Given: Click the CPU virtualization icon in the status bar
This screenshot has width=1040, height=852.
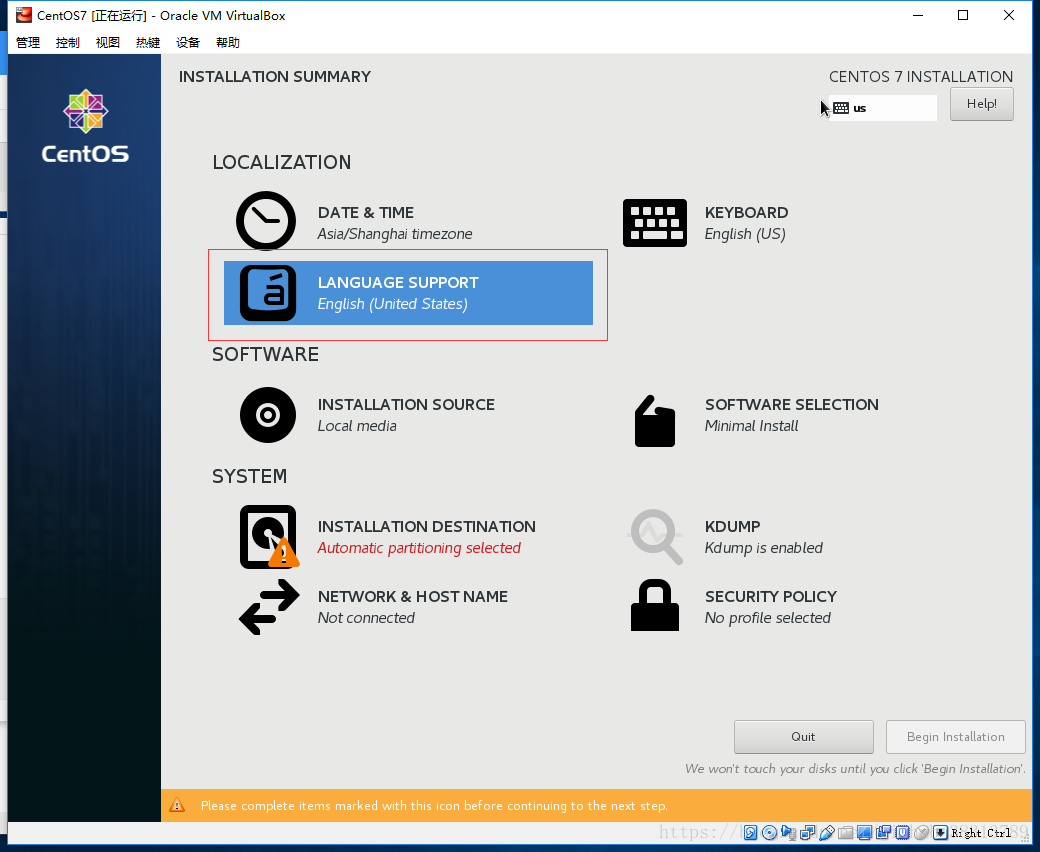Looking at the screenshot, I should tap(903, 833).
